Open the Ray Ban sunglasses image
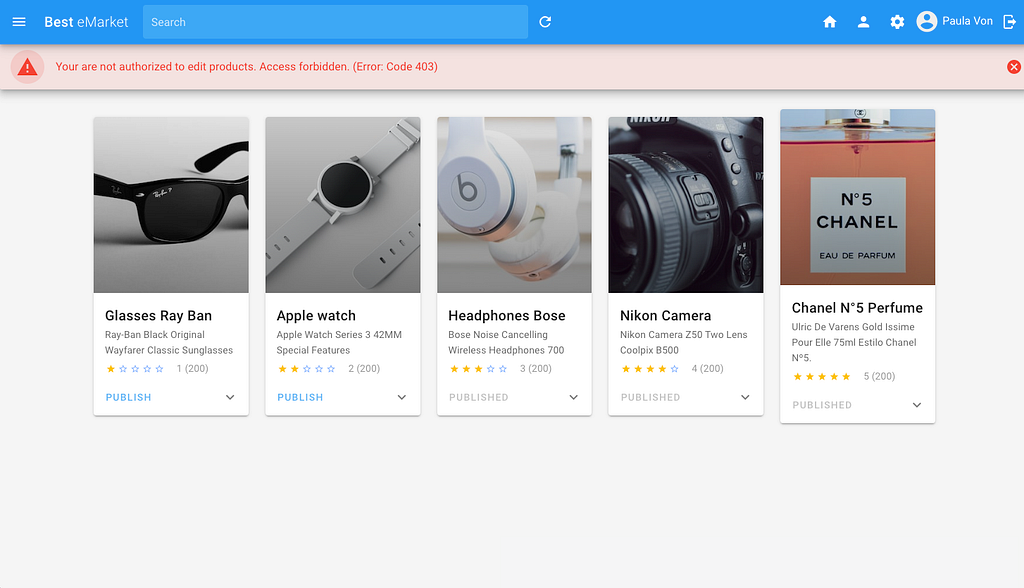Screen dimensions: 1024x588 [171, 205]
